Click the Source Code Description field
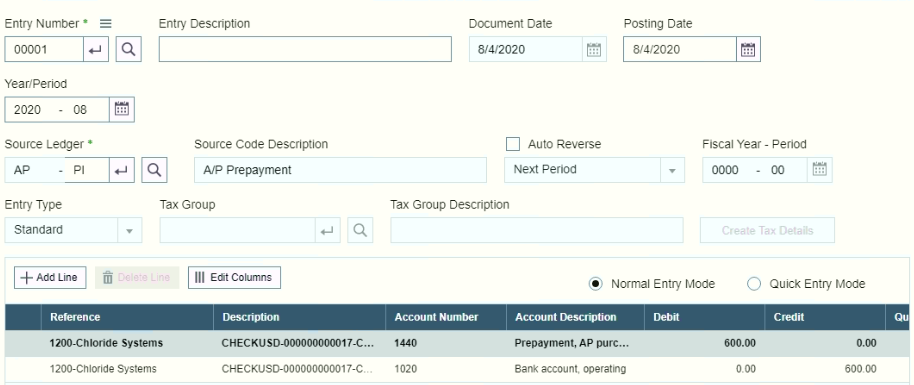The width and height of the screenshot is (914, 385). [x=340, y=170]
